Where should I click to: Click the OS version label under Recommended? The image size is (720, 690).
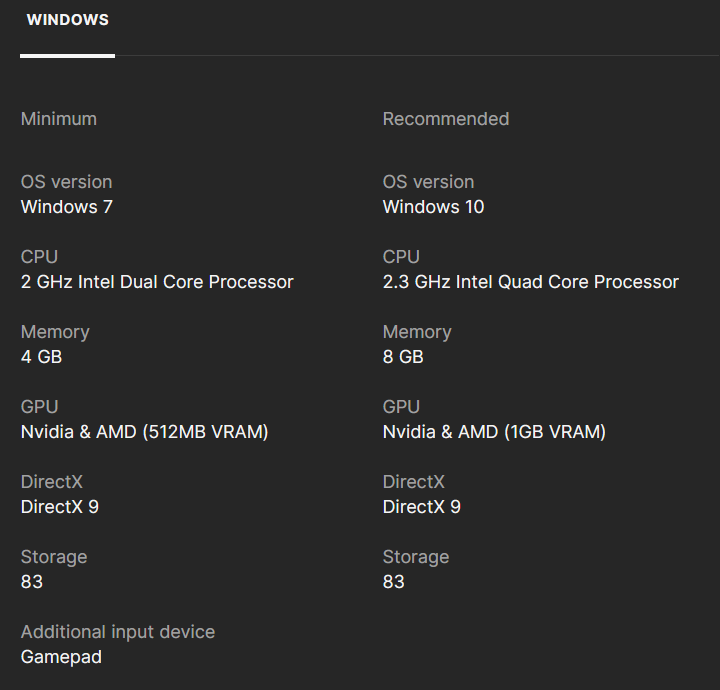coord(428,182)
